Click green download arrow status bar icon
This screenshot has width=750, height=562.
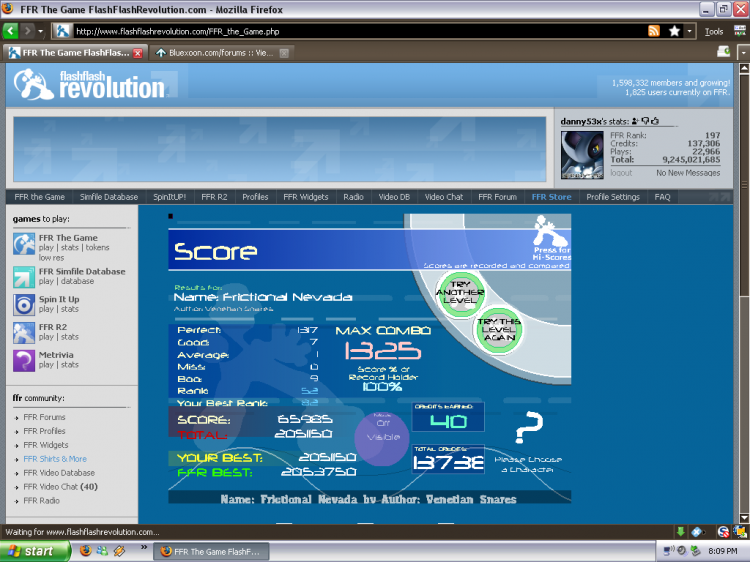point(680,532)
